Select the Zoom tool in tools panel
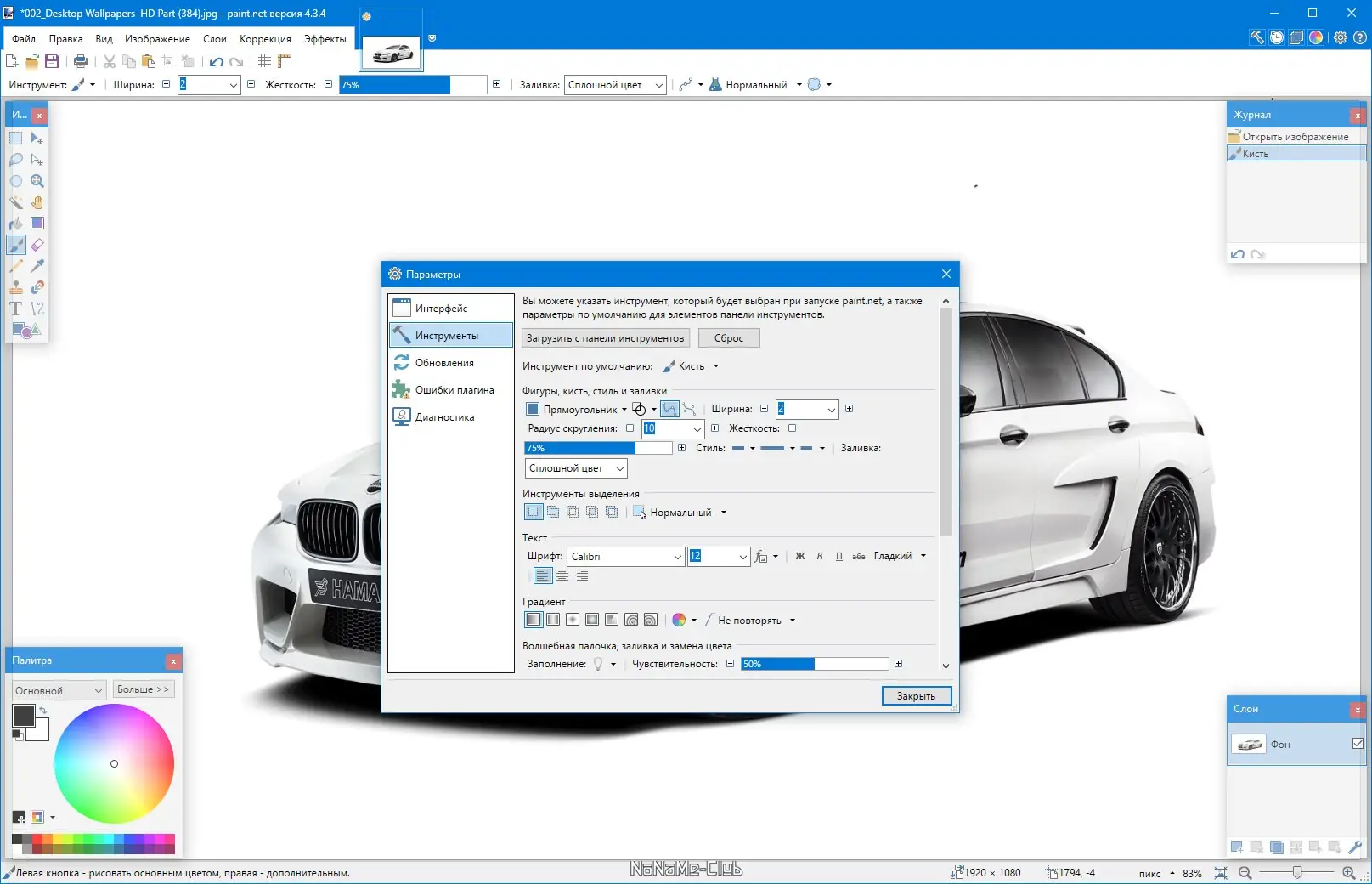 point(37,181)
